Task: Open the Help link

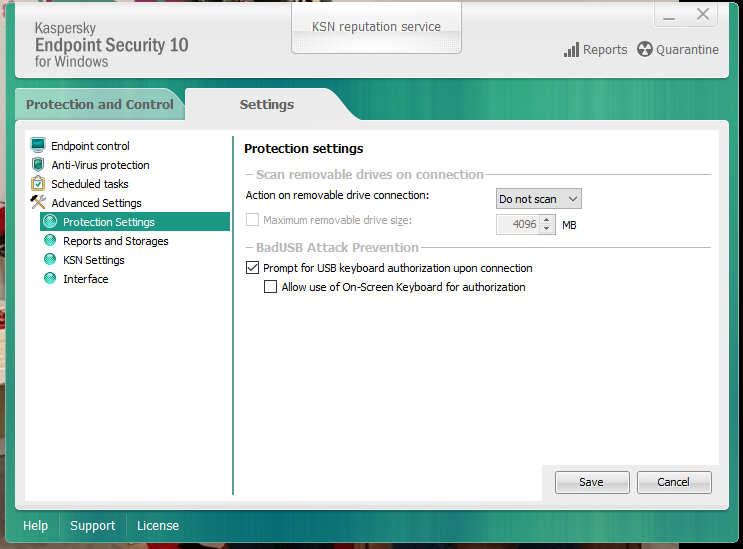Action: click(x=36, y=526)
